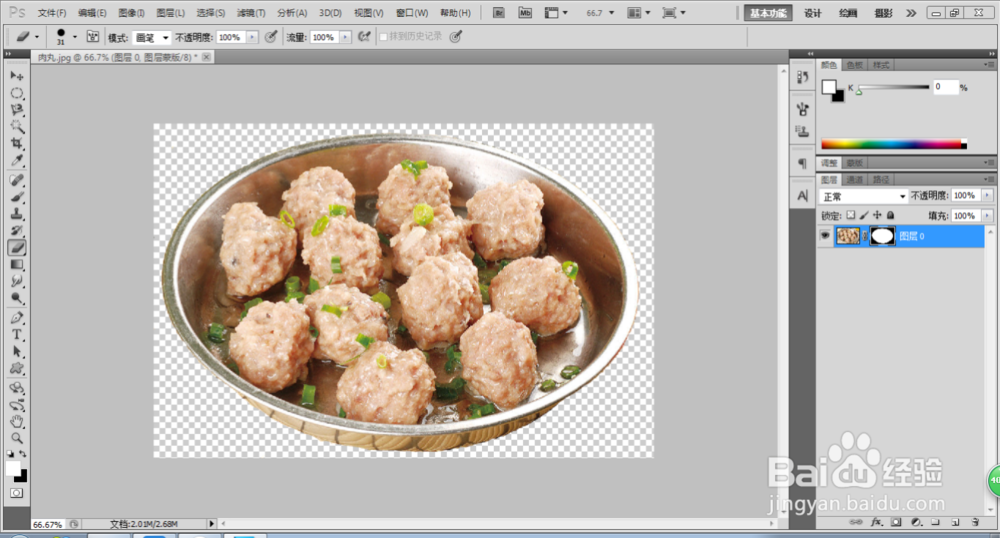Image resolution: width=1000 pixels, height=538 pixels.
Task: Launch Bridge with the Br button
Action: [499, 13]
